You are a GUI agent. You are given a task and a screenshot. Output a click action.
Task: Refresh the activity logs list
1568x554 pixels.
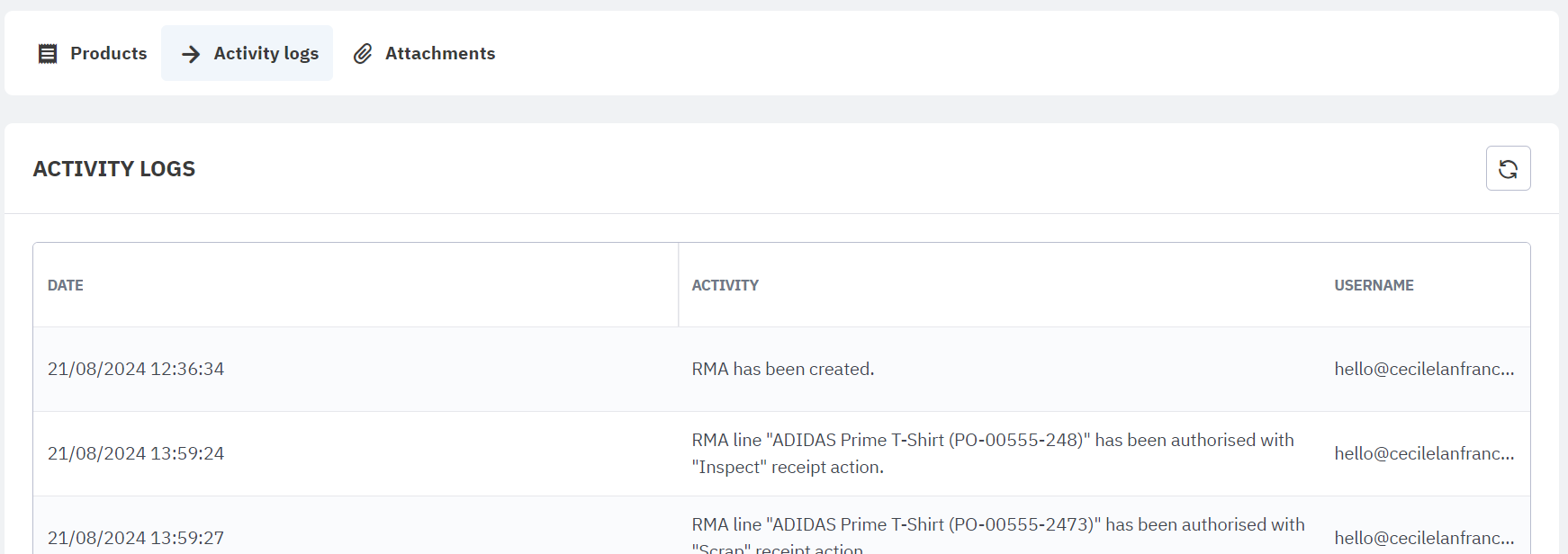pyautogui.click(x=1508, y=168)
